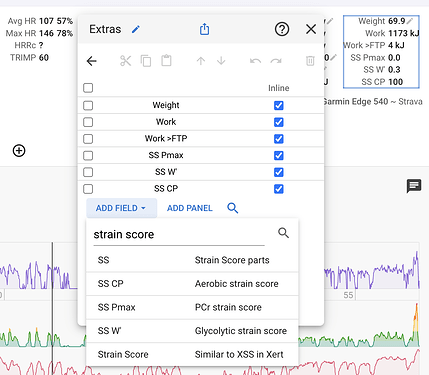
Task: Move field down with down arrow
Action: pyautogui.click(x=221, y=61)
